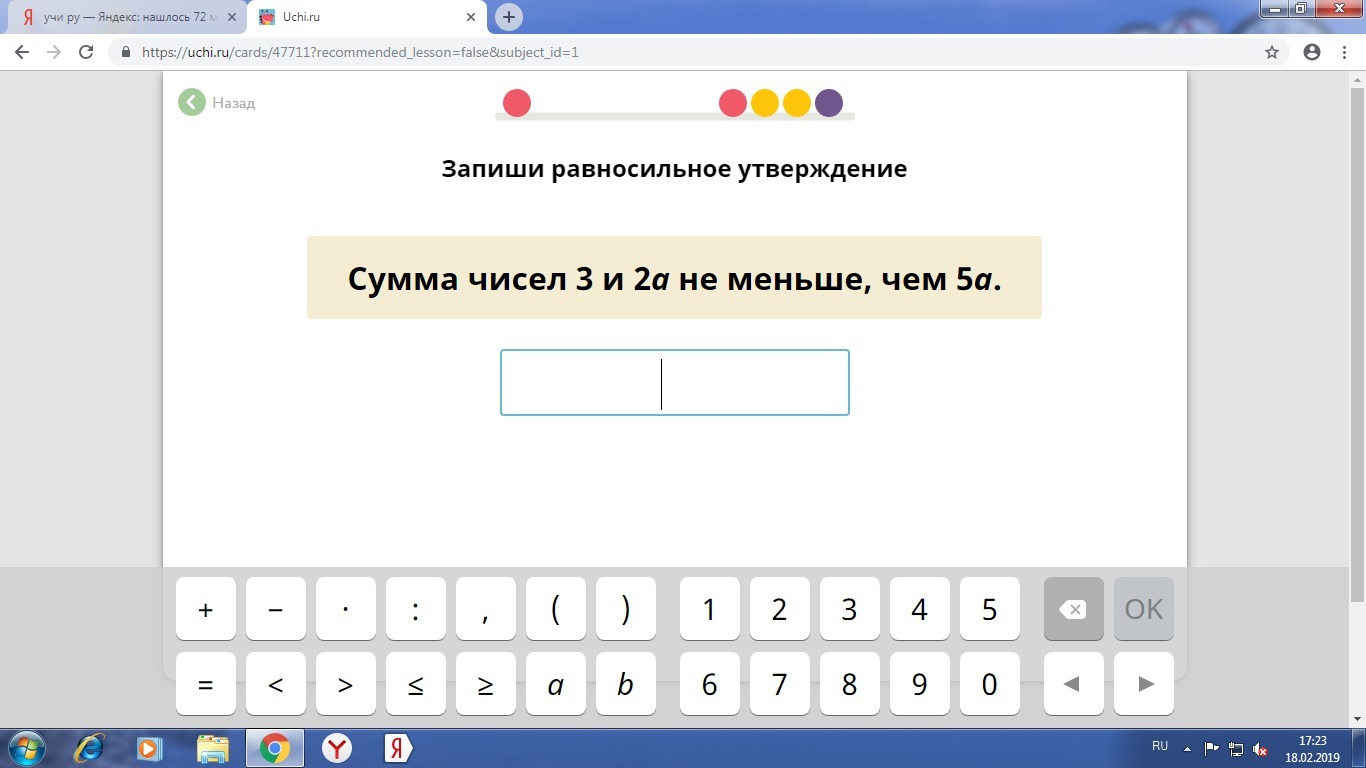Click the answer input field
The width and height of the screenshot is (1366, 768).
pyautogui.click(x=674, y=382)
